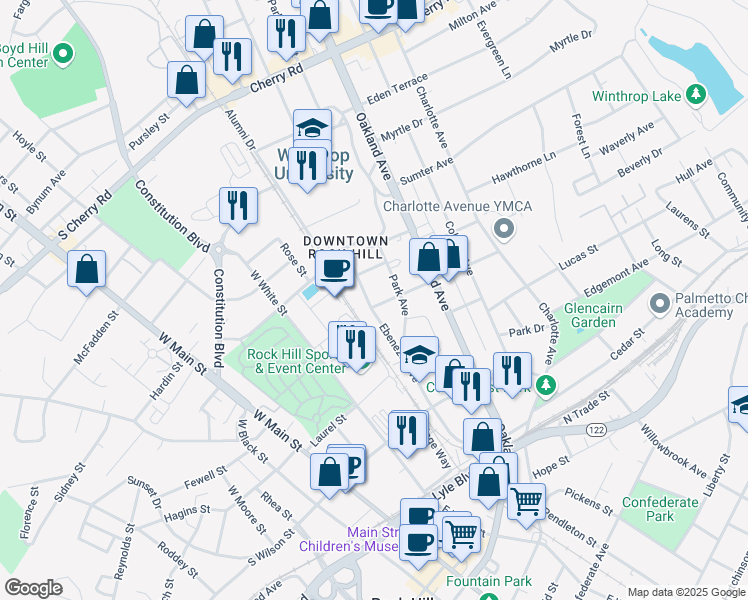Open the restaurant marker above the Cherry Rd label
The image size is (748, 600).
(x=232, y=58)
